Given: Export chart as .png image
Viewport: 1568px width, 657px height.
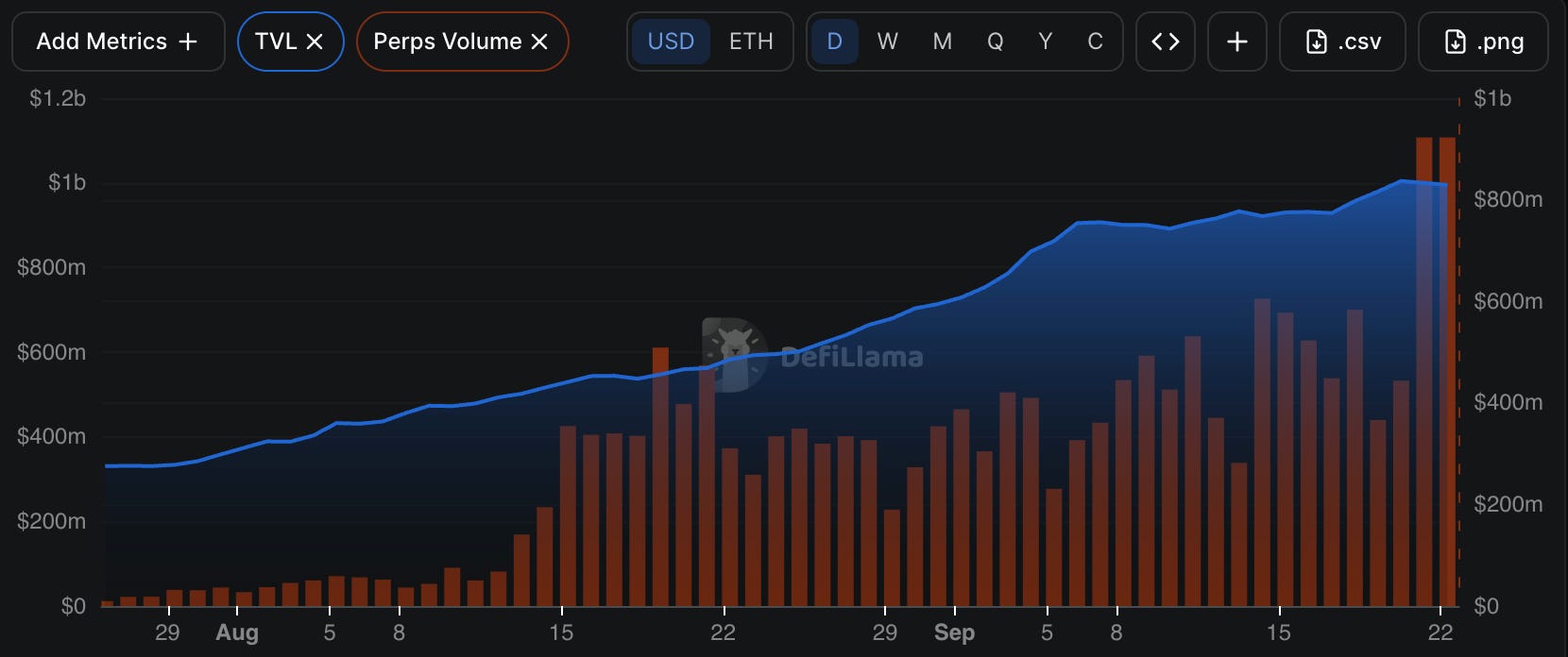Looking at the screenshot, I should click(x=1483, y=42).
